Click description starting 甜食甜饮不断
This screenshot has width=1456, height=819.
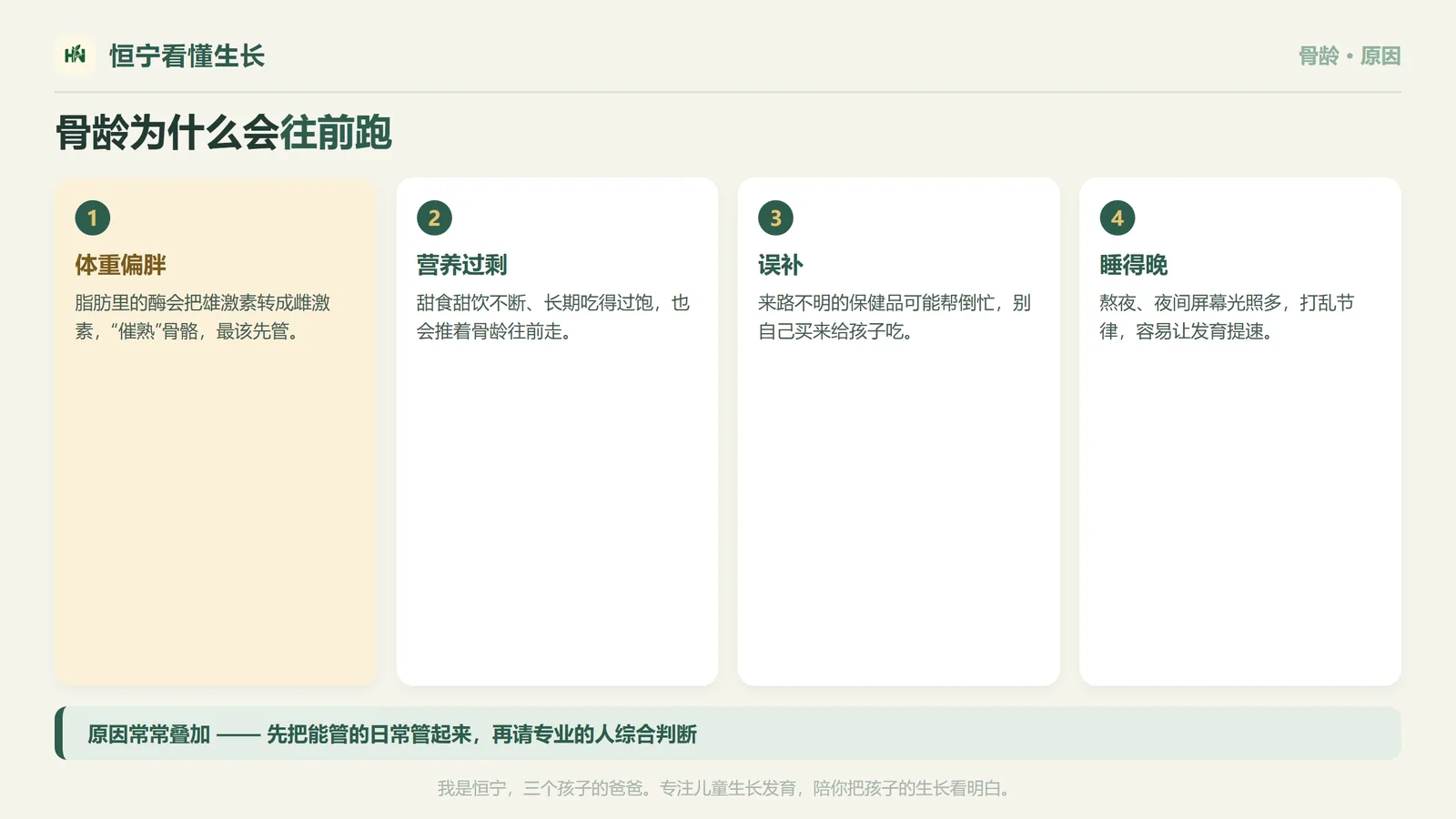(x=553, y=317)
